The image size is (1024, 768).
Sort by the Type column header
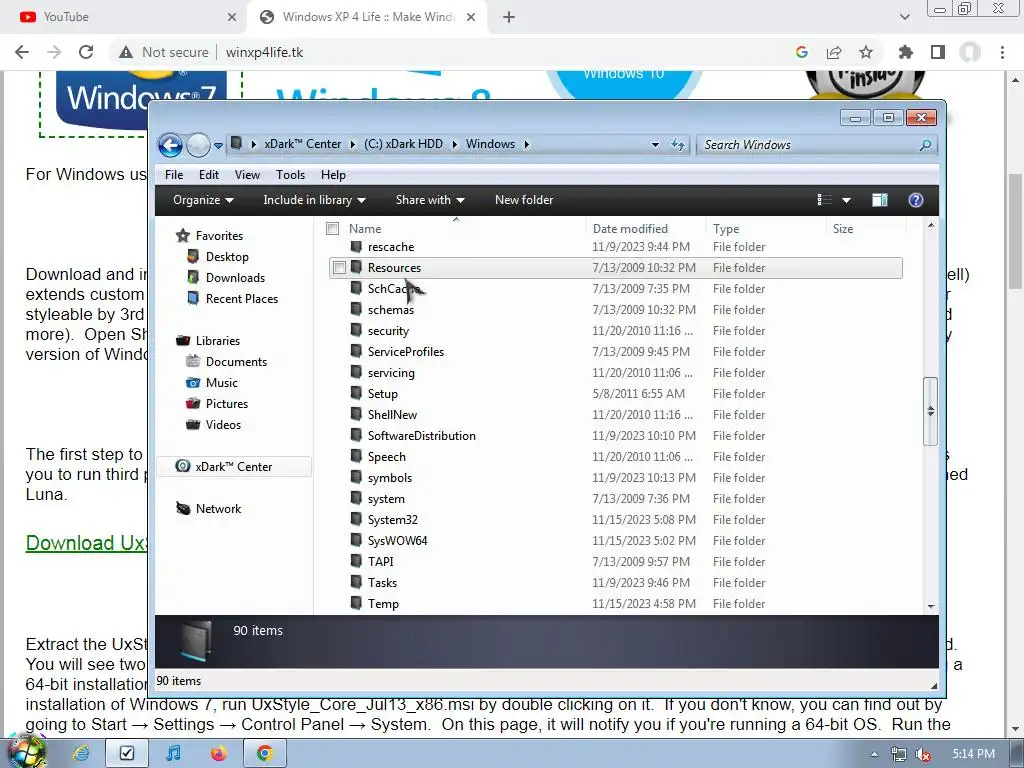726,229
